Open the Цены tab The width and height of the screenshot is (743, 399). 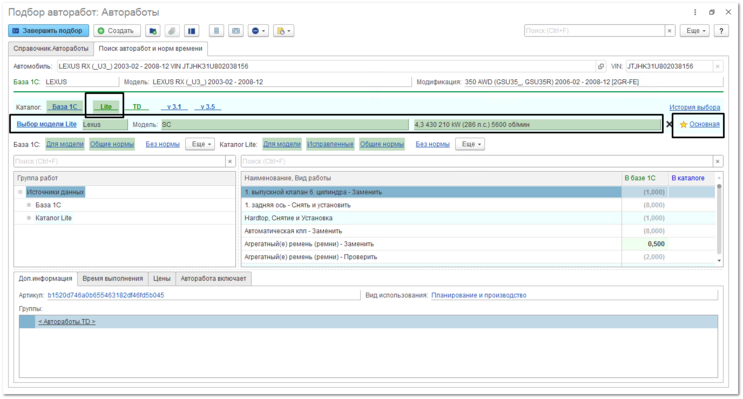[x=162, y=279]
